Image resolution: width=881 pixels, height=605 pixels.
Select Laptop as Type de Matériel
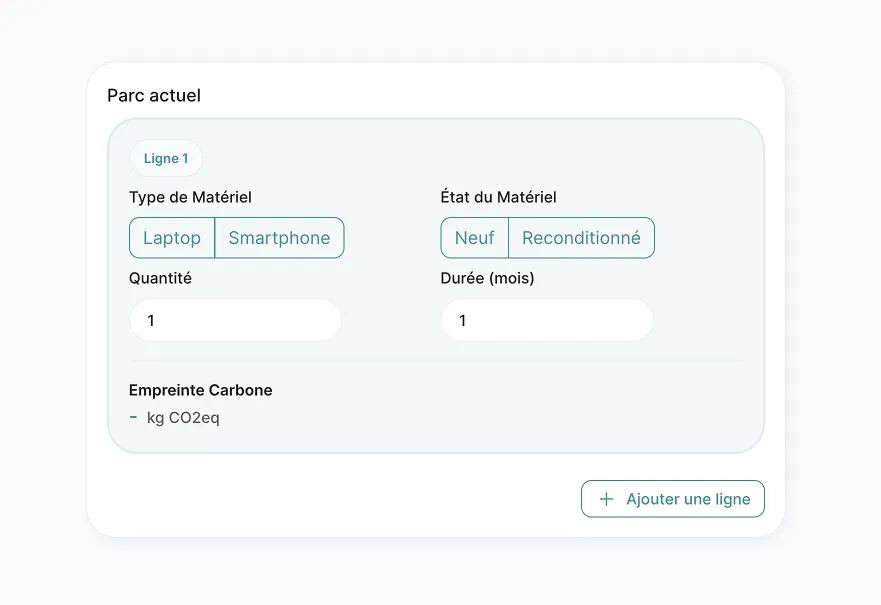172,238
